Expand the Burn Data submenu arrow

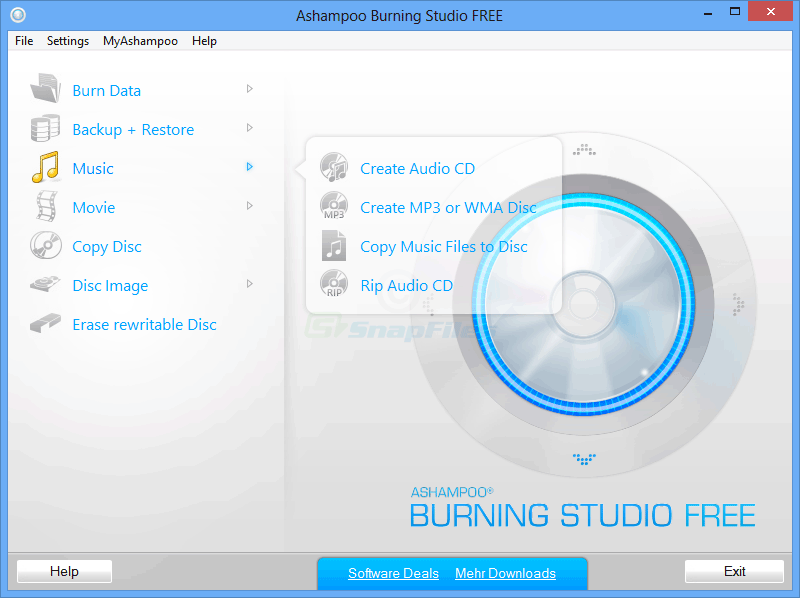click(249, 89)
